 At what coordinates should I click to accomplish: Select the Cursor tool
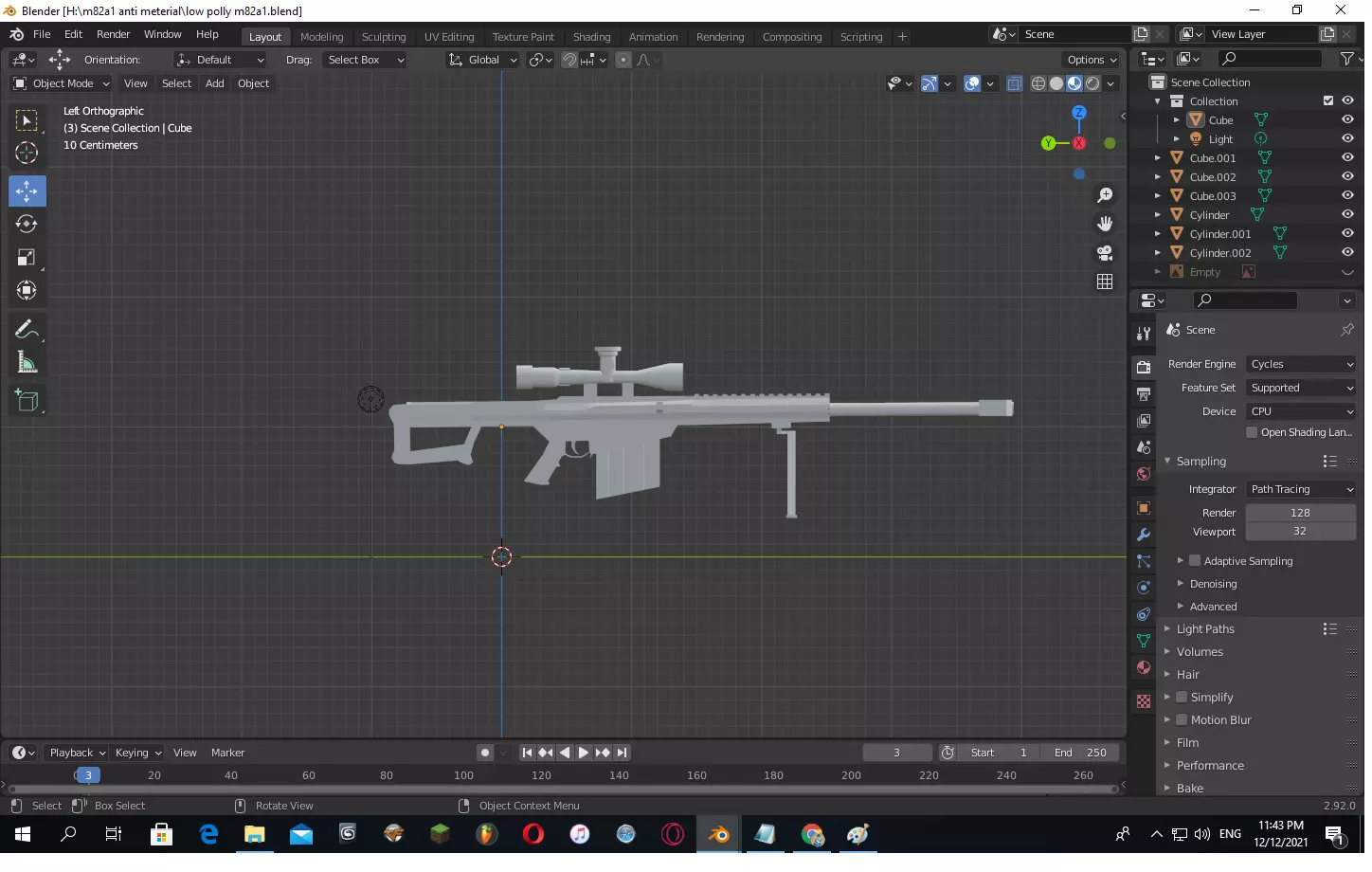point(27,154)
